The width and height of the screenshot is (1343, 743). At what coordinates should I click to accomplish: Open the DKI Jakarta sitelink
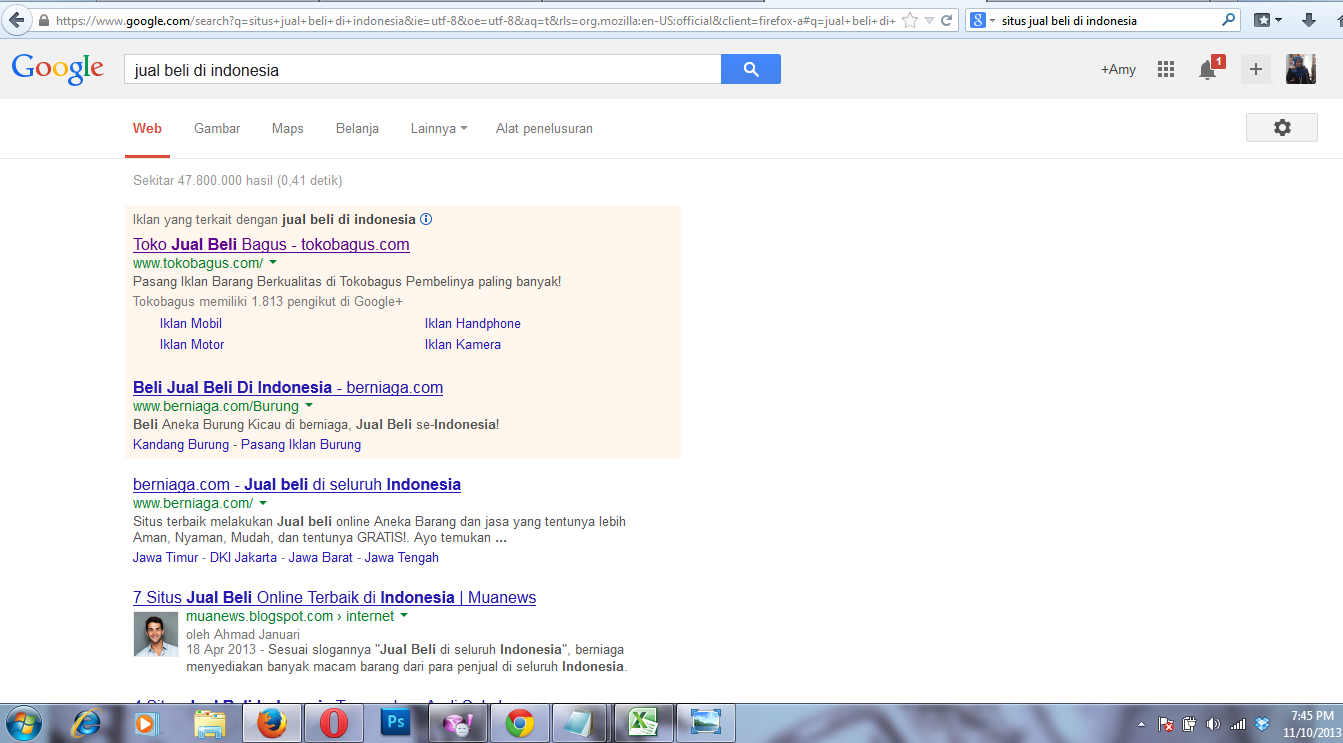point(243,557)
